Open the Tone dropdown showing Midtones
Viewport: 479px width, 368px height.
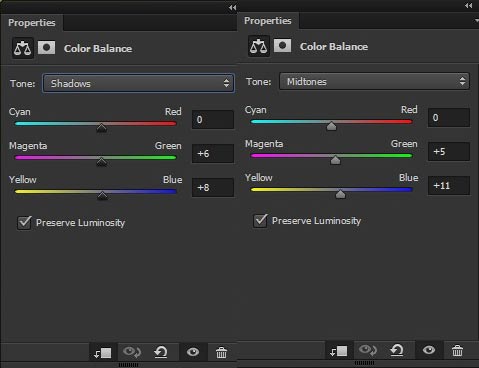374,81
